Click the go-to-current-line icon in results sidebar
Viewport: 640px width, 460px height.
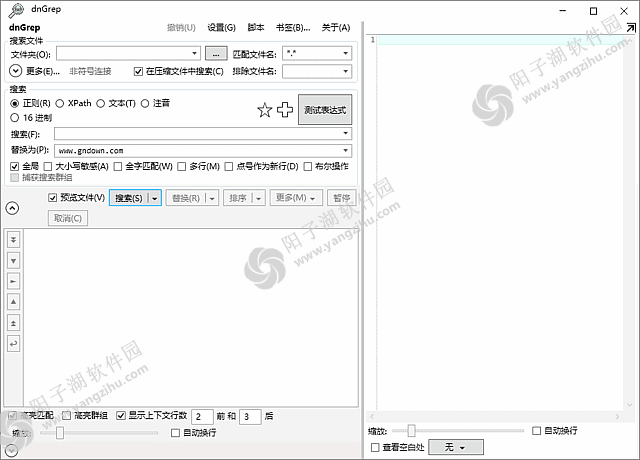click(x=13, y=281)
